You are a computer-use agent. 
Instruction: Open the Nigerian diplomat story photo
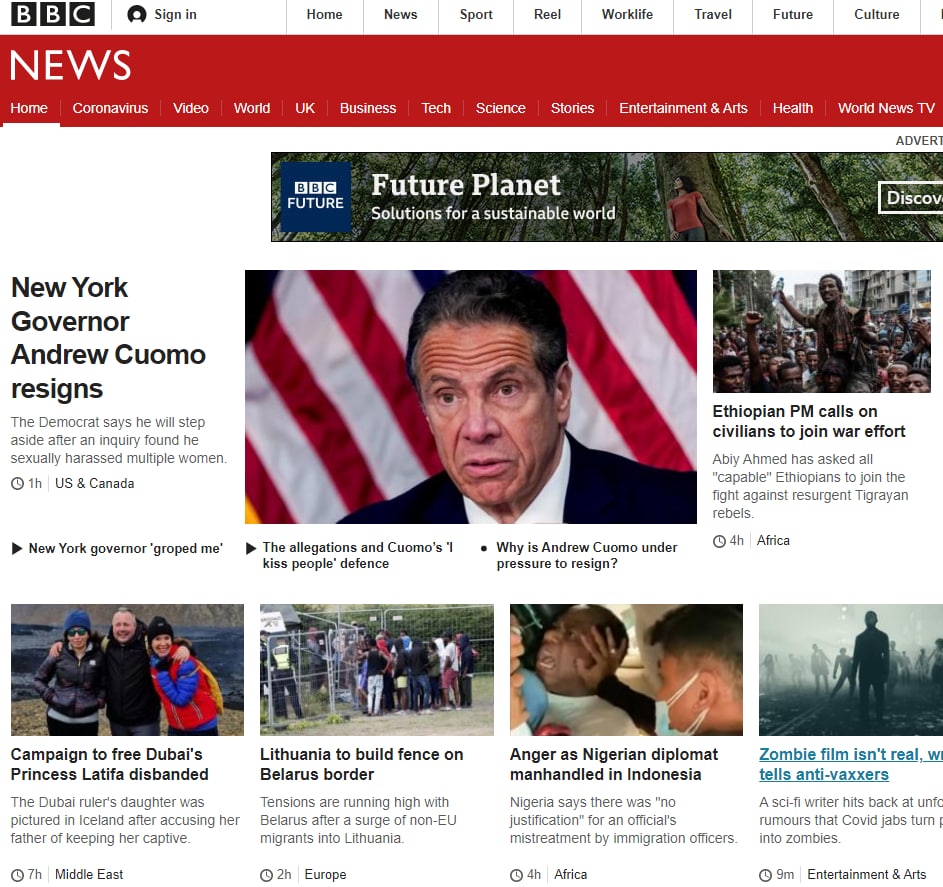[x=626, y=670]
